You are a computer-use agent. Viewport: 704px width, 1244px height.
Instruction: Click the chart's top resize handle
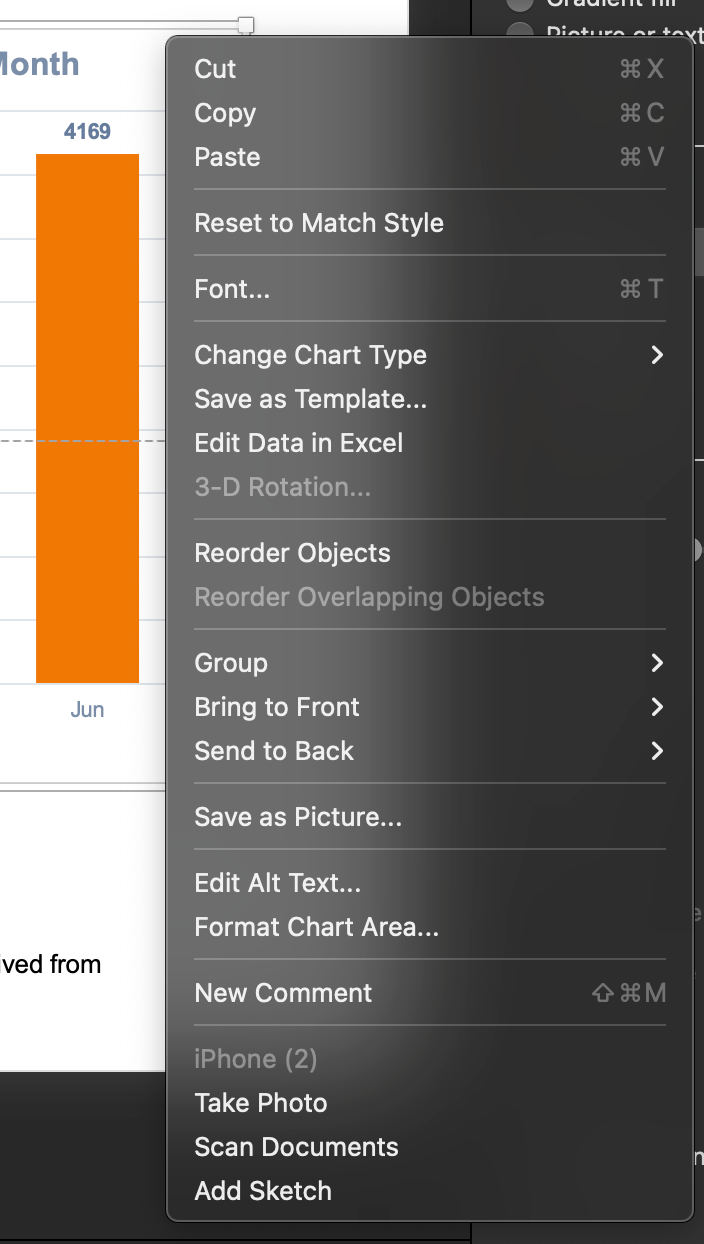[245, 23]
